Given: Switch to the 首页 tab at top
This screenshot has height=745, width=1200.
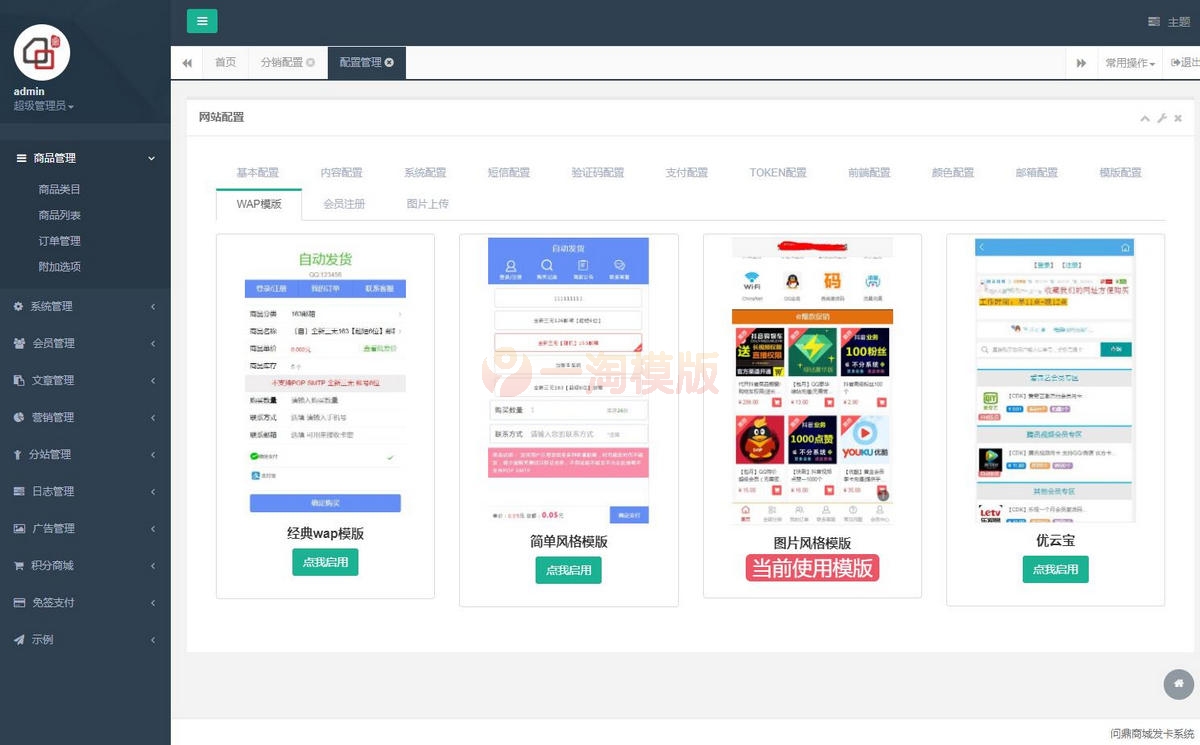Looking at the screenshot, I should tap(224, 61).
